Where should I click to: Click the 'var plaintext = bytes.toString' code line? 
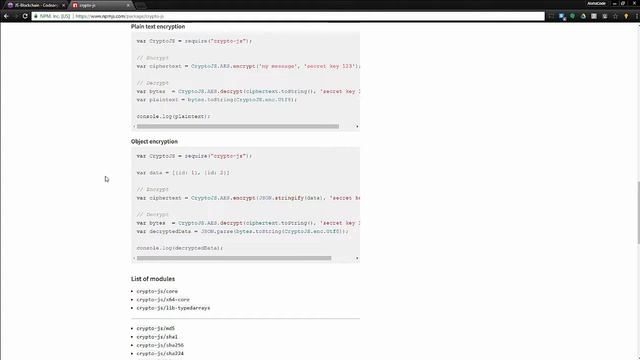coord(217,100)
